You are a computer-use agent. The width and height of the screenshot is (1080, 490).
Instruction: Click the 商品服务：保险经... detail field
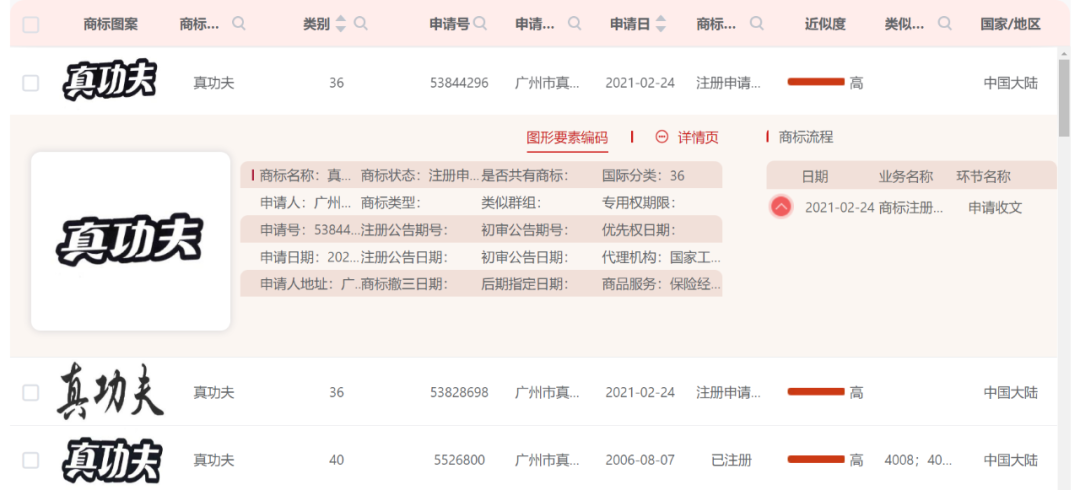[662, 284]
